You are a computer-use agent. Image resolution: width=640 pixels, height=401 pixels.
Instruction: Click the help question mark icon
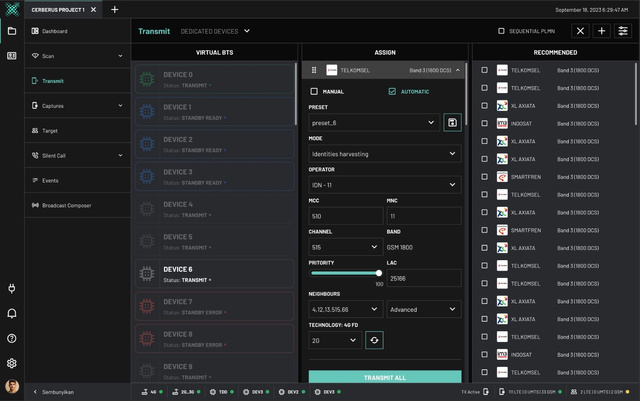coord(12,338)
